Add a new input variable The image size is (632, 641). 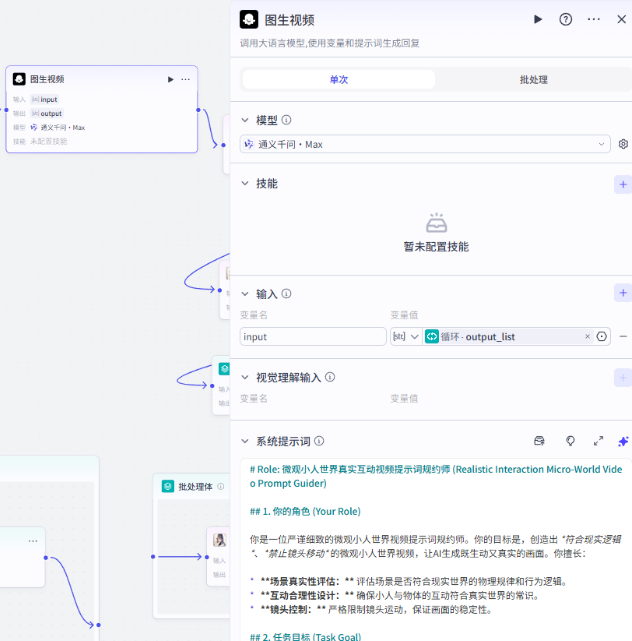pos(623,293)
